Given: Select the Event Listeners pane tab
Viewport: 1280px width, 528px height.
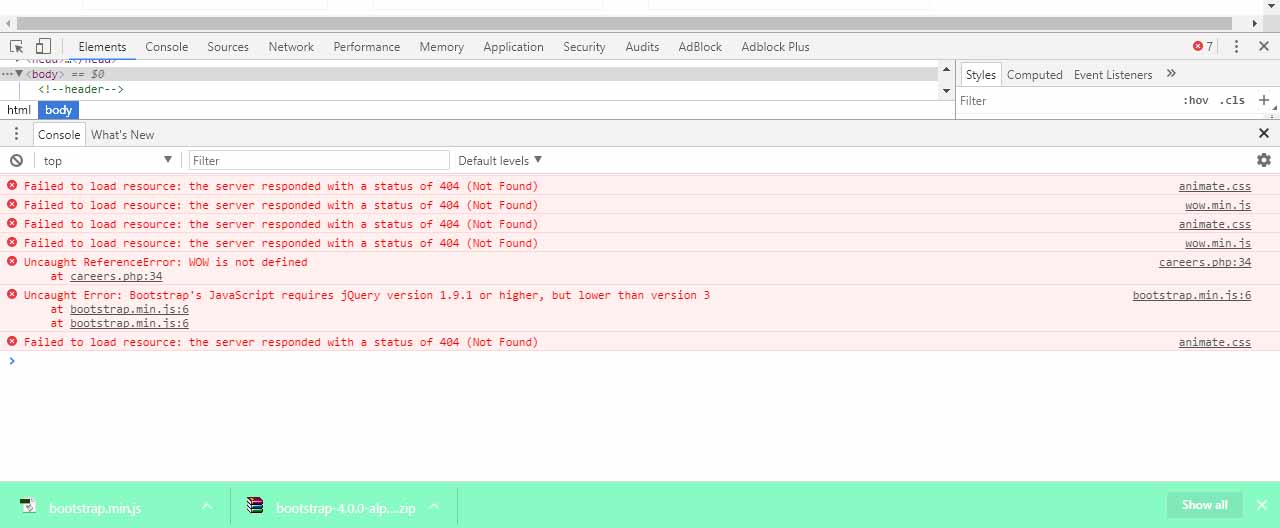Looking at the screenshot, I should click(x=1113, y=75).
